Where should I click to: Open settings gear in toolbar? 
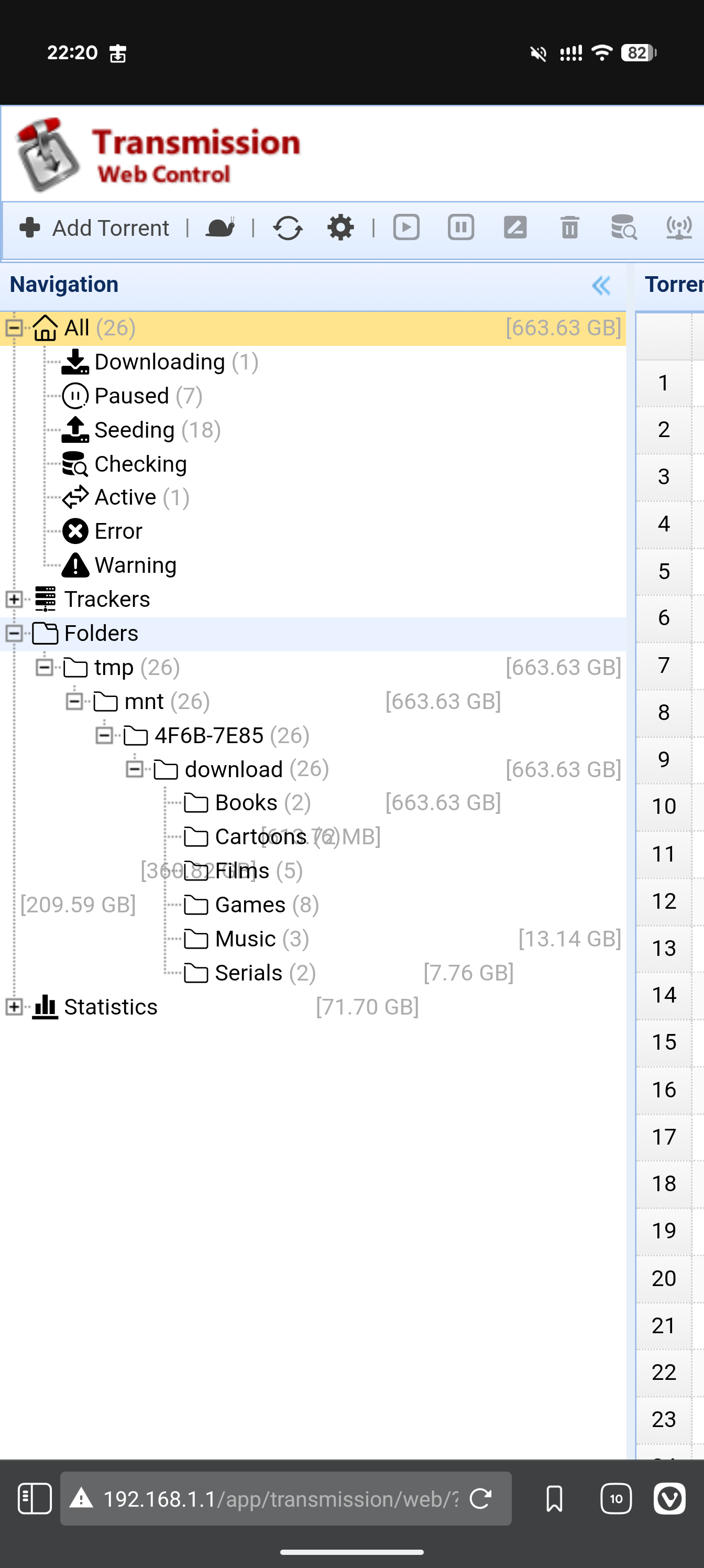tap(340, 227)
